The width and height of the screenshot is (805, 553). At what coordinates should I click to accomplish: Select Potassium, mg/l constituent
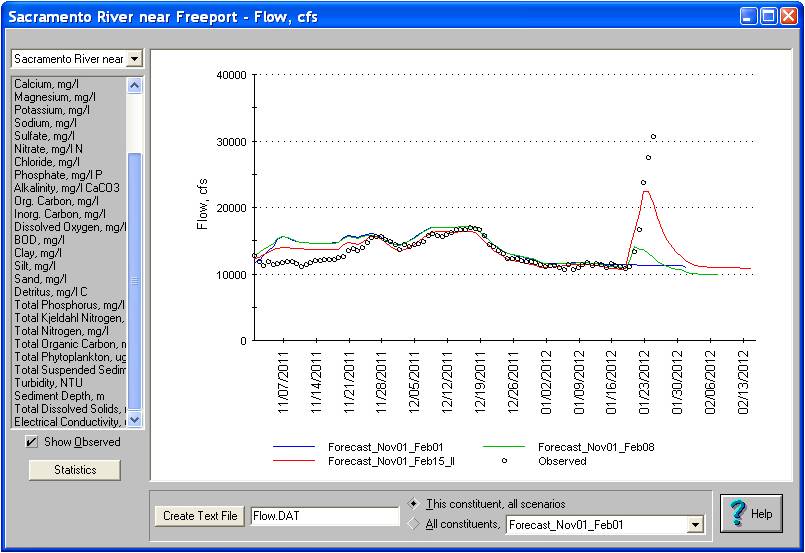pos(51,110)
